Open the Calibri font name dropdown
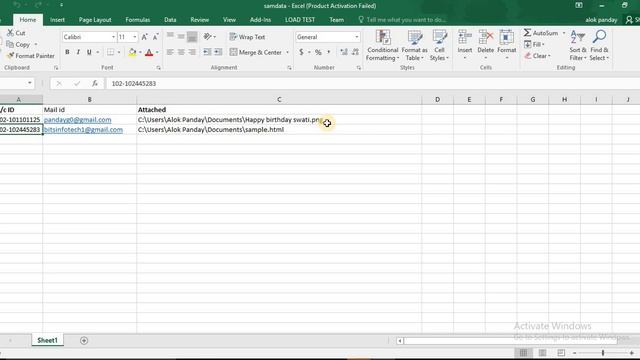 click(x=113, y=37)
